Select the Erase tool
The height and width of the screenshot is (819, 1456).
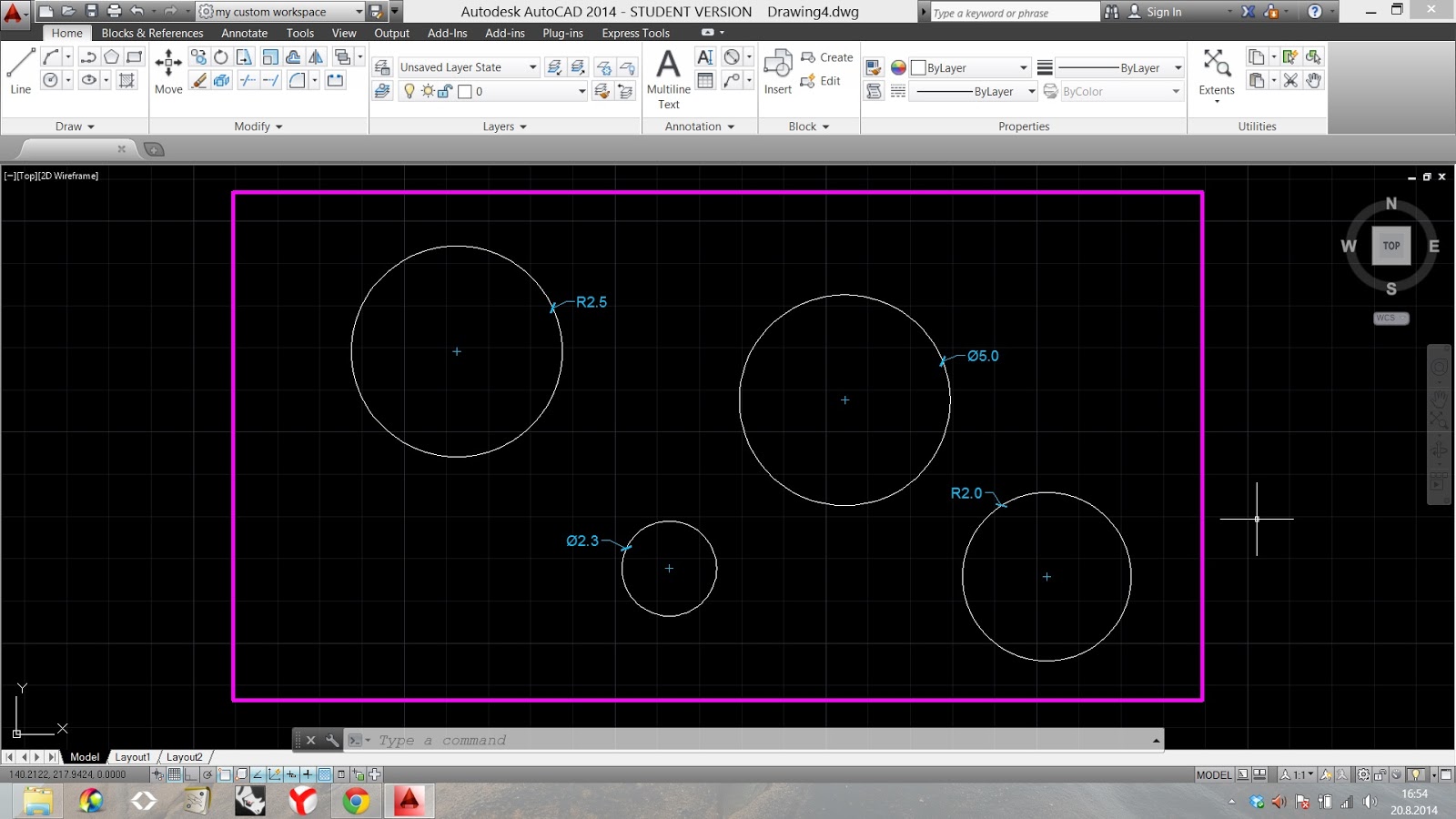(x=199, y=80)
